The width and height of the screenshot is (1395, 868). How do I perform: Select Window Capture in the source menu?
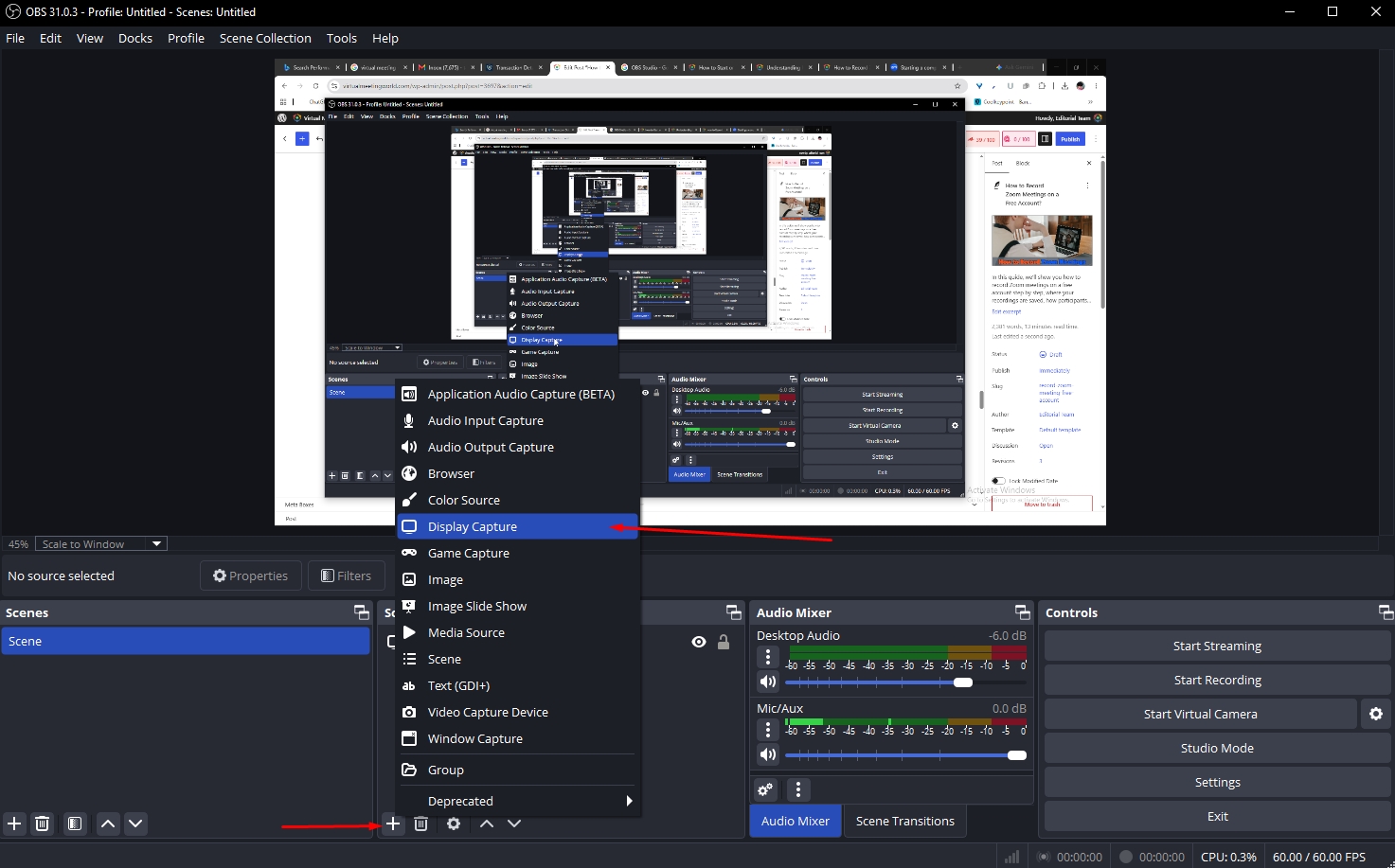tap(517, 738)
